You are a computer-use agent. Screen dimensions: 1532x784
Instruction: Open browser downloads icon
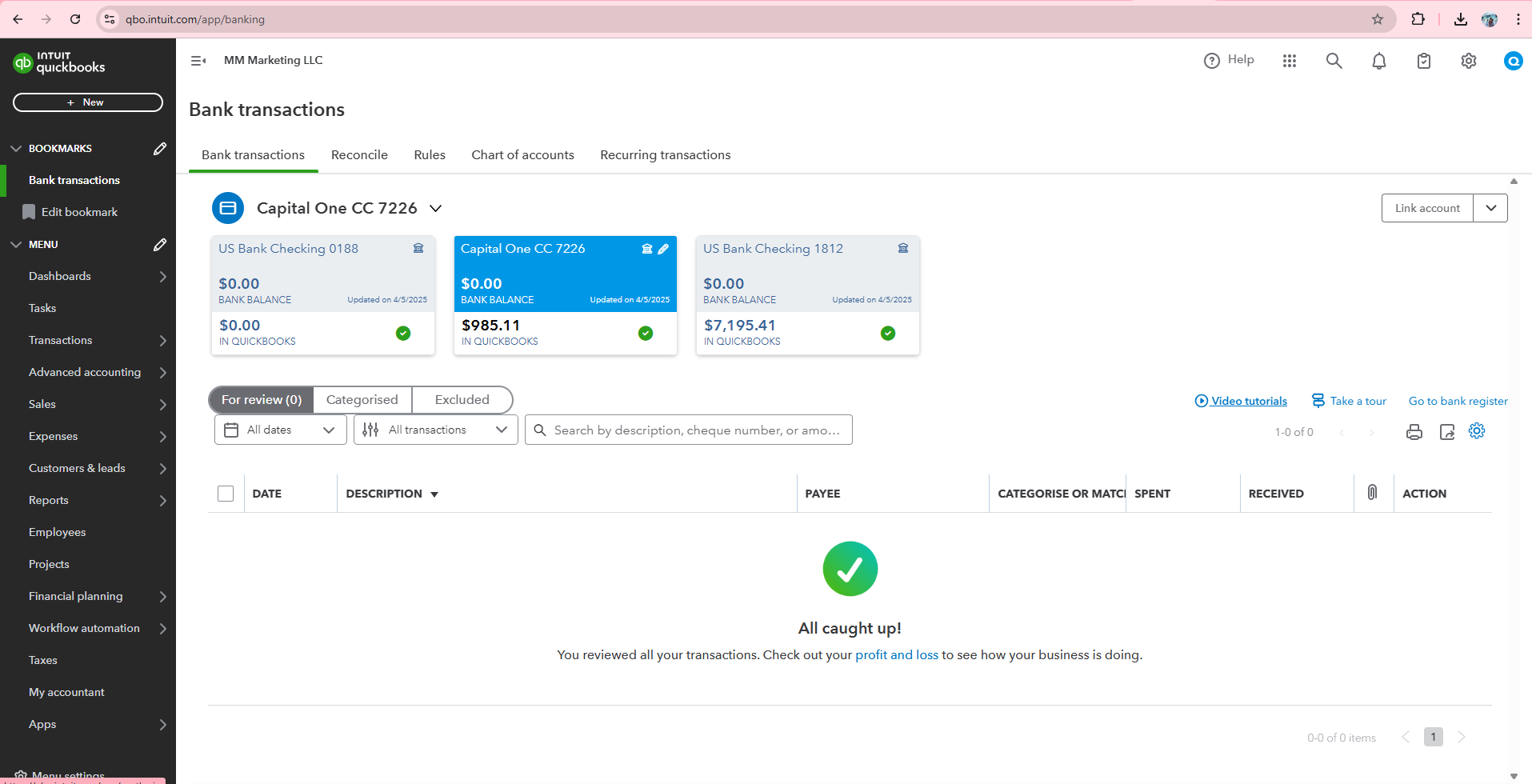(x=1461, y=19)
